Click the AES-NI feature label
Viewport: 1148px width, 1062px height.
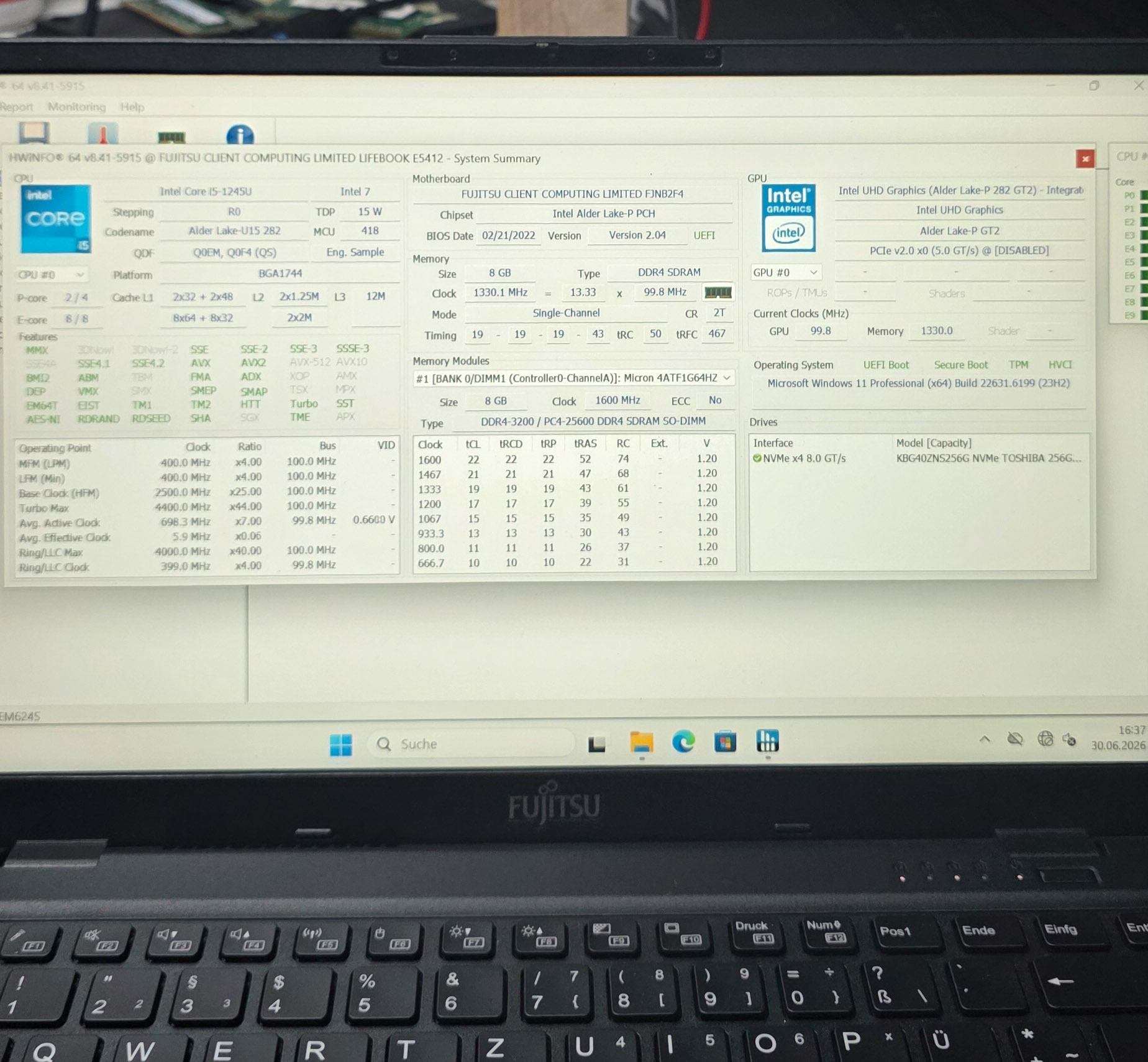point(43,419)
